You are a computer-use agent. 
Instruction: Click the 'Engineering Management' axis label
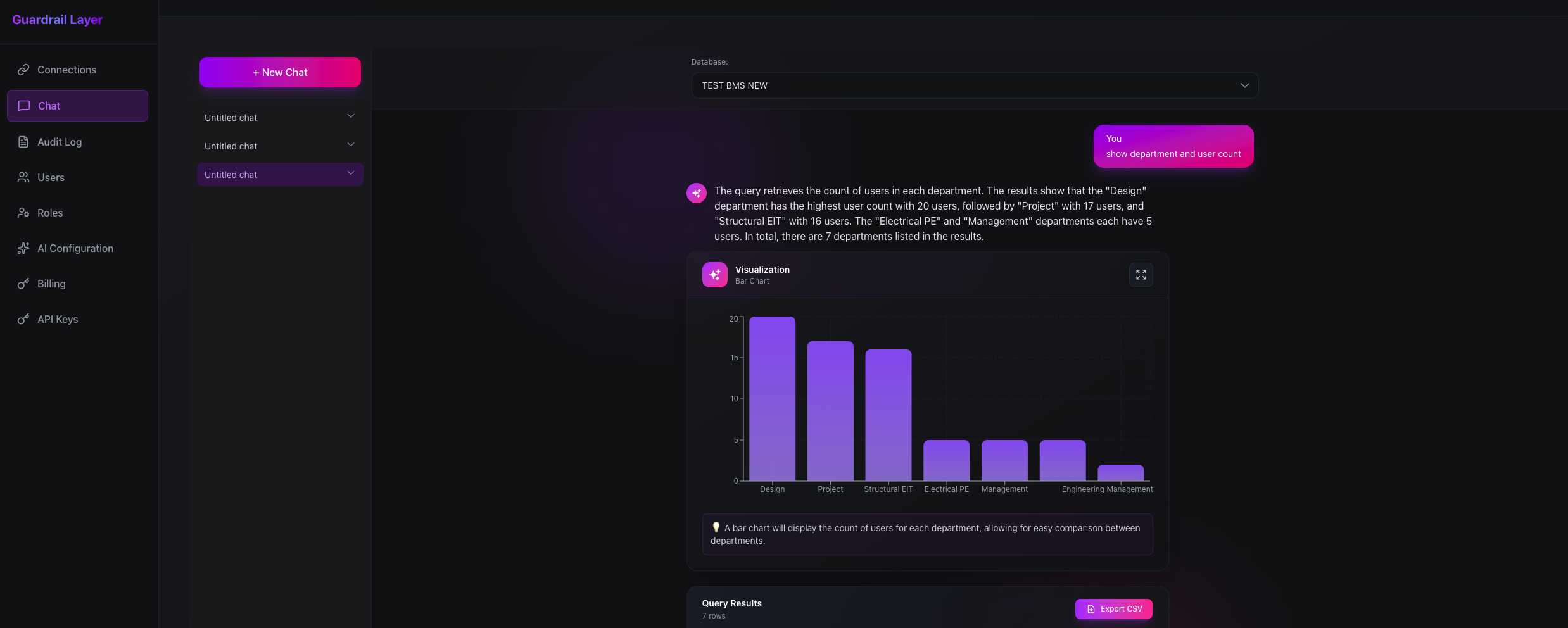point(1107,489)
